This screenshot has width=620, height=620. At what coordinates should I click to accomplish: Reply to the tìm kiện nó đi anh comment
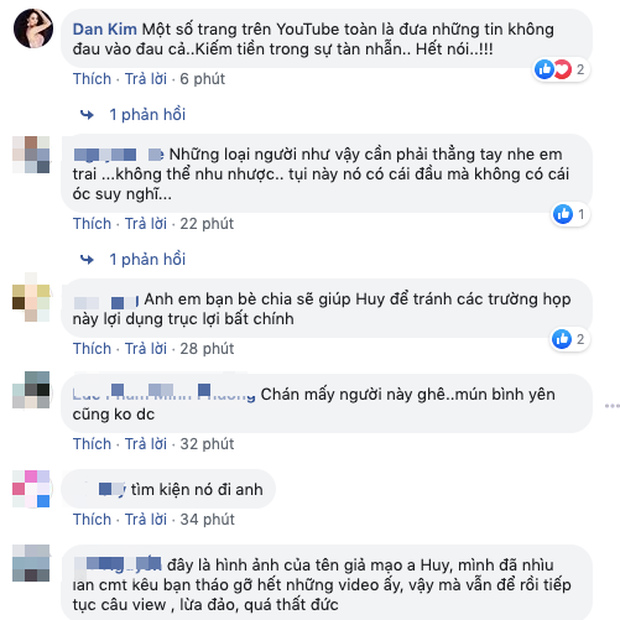(x=146, y=520)
